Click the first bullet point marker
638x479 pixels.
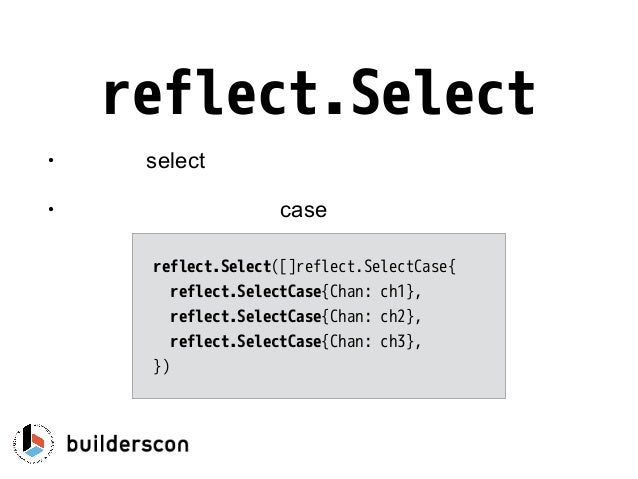pos(50,160)
